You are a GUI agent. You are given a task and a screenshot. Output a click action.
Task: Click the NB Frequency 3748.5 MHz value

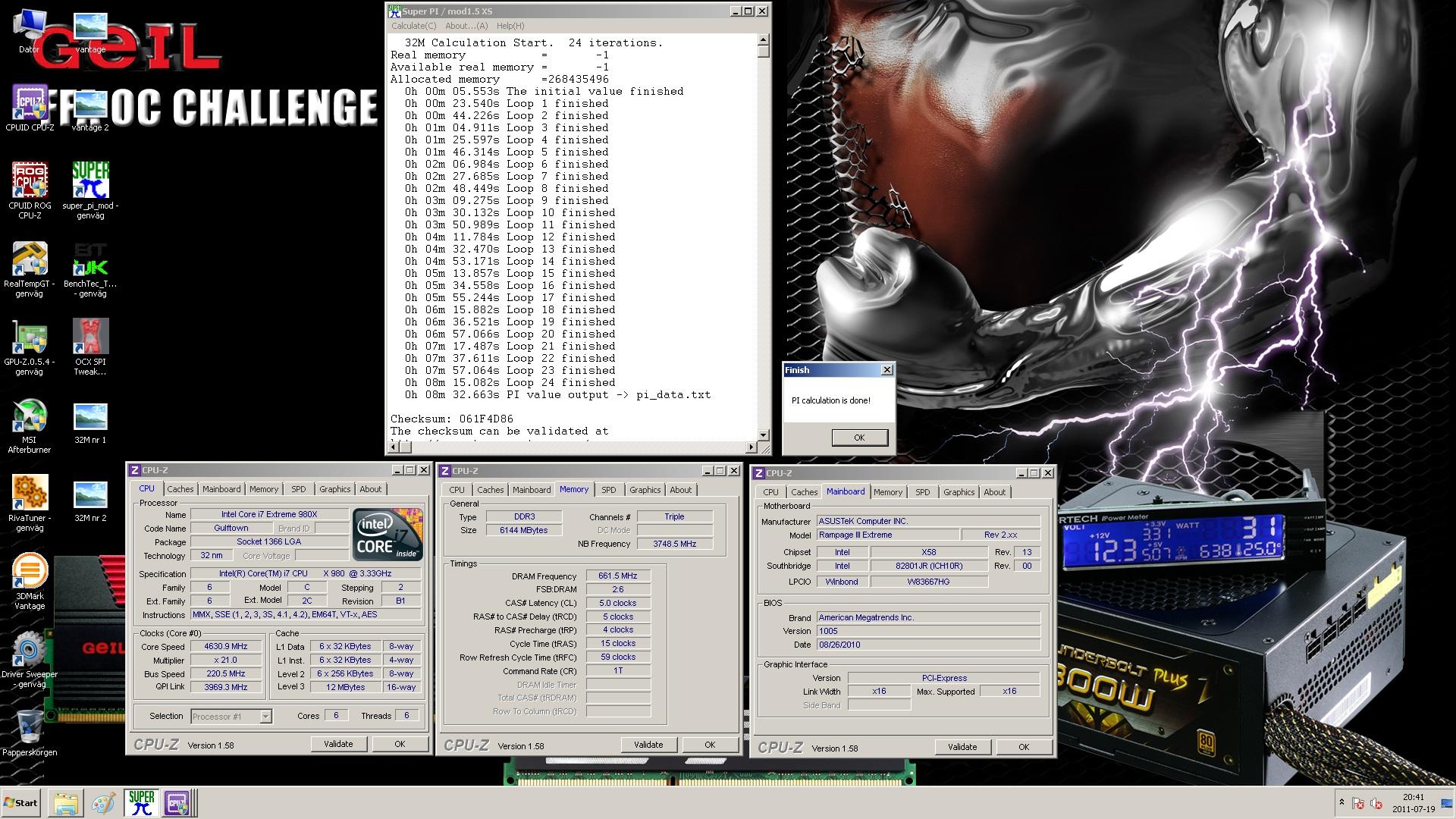[675, 544]
